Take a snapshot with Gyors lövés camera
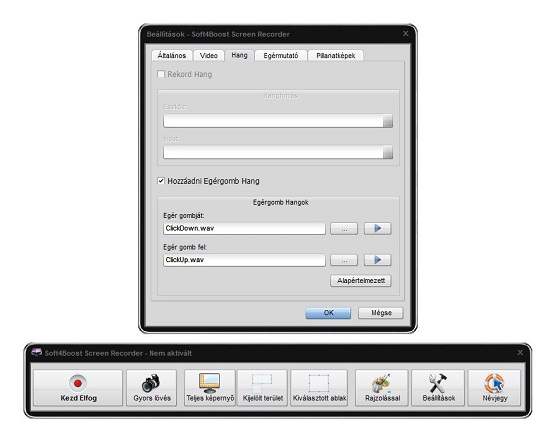This screenshot has height=427, width=550. click(152, 388)
